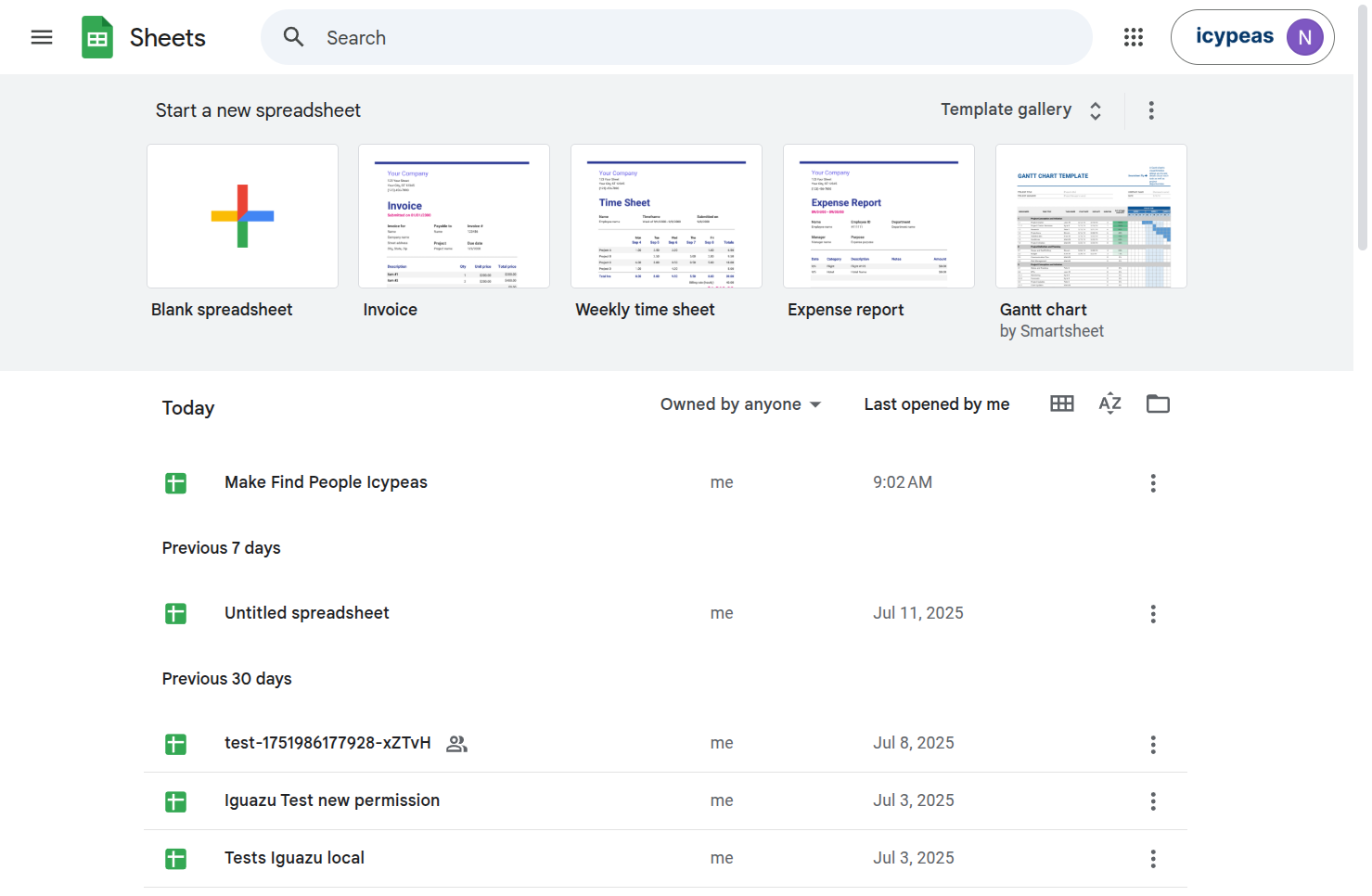Screen dimensions: 1372x896
Task: Click the green Sheets logo
Action: click(x=97, y=37)
